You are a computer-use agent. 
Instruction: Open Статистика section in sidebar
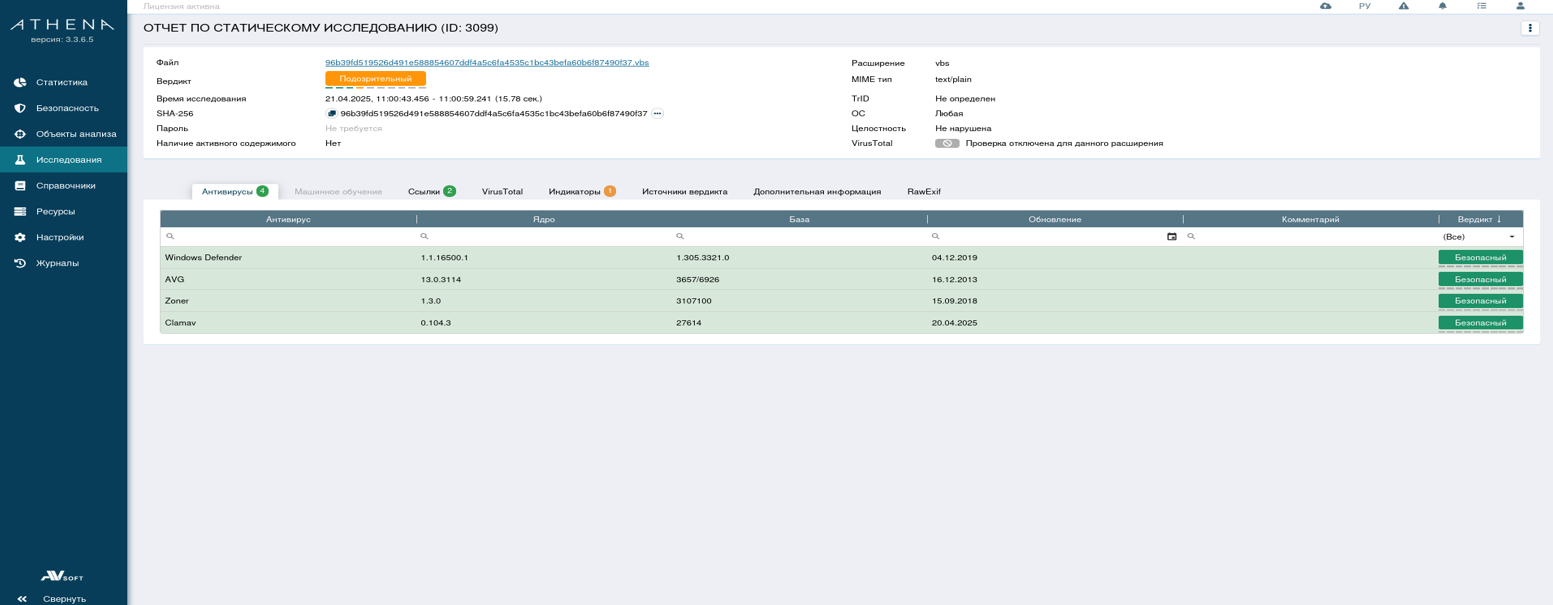click(61, 82)
